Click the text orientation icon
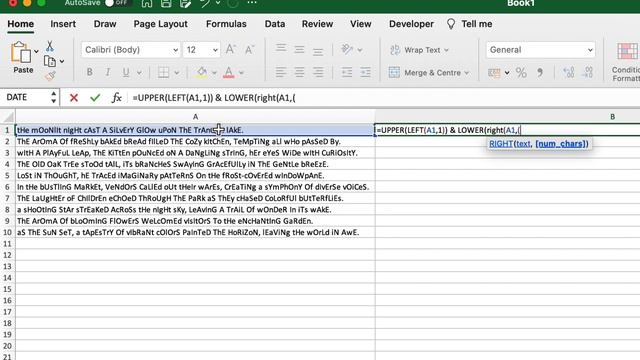The height and width of the screenshot is (360, 640). click(347, 49)
